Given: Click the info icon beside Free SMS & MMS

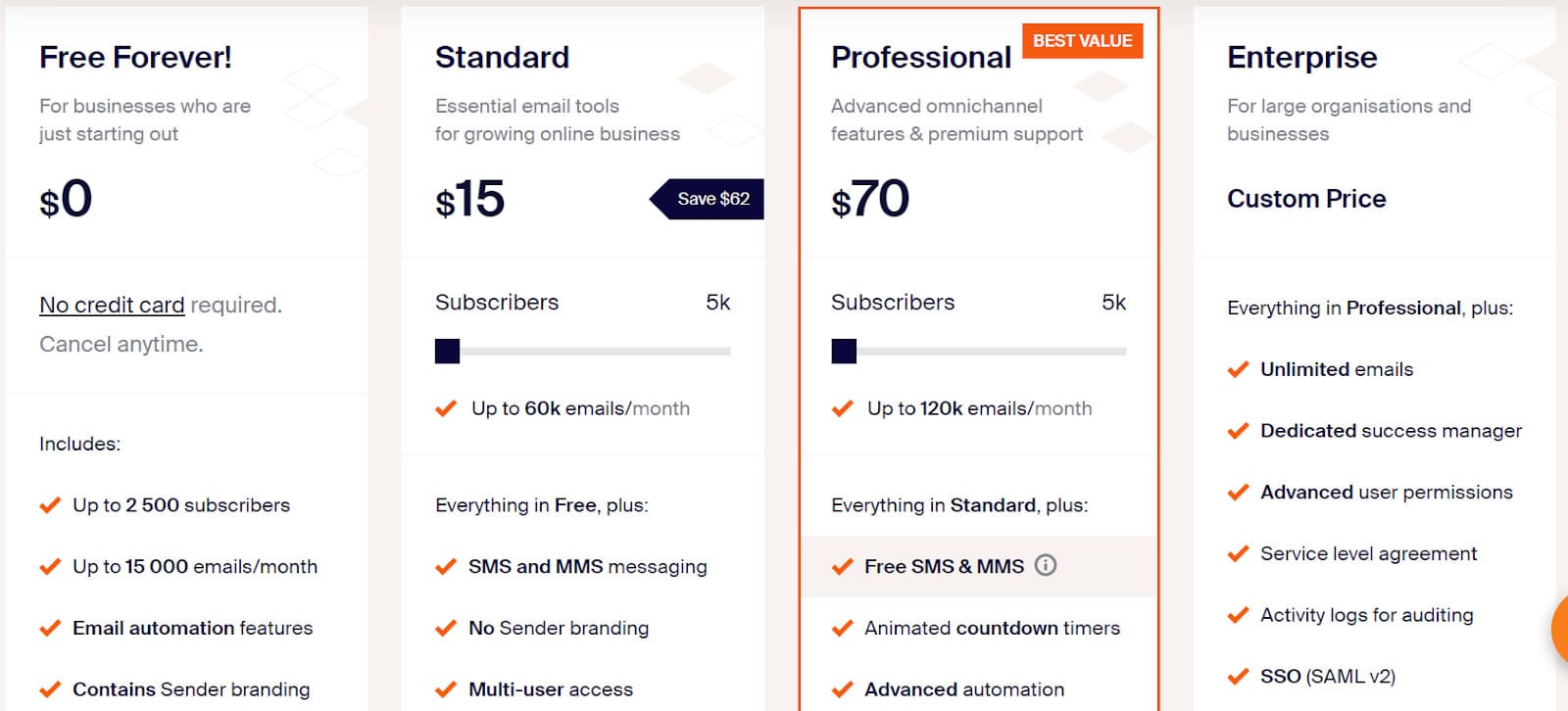Looking at the screenshot, I should click(x=1046, y=565).
